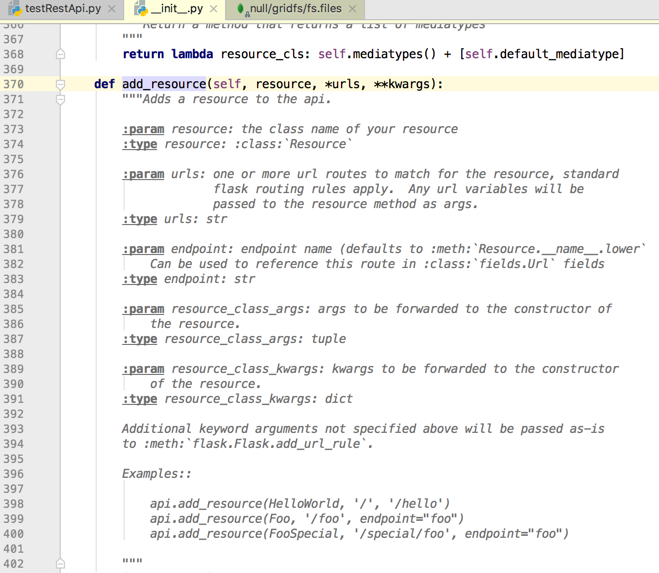This screenshot has width=659, height=573.
Task: Close the testRestApi.py tab
Action: coord(111,9)
